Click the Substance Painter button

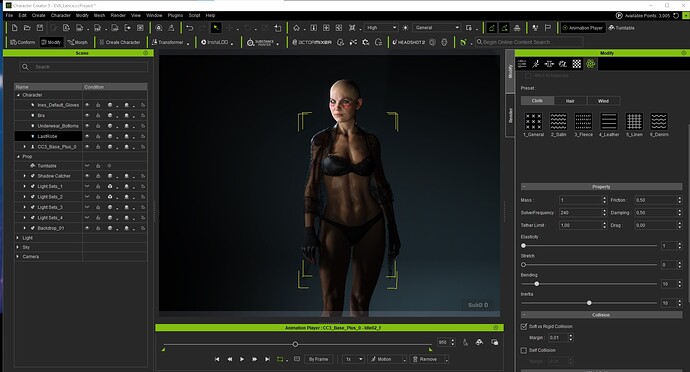[x=261, y=42]
